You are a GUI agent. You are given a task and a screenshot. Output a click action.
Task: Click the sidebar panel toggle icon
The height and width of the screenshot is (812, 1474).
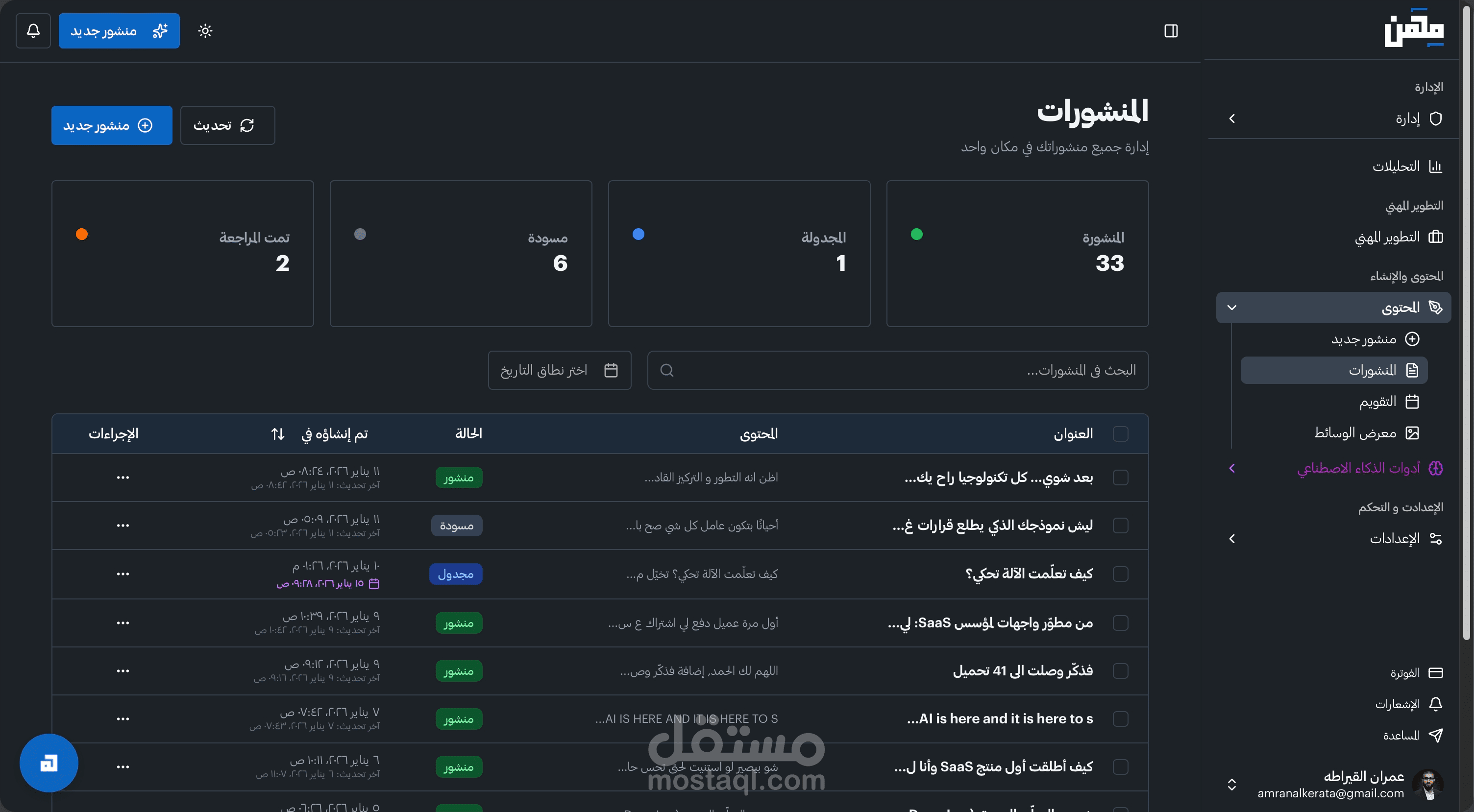1171,31
